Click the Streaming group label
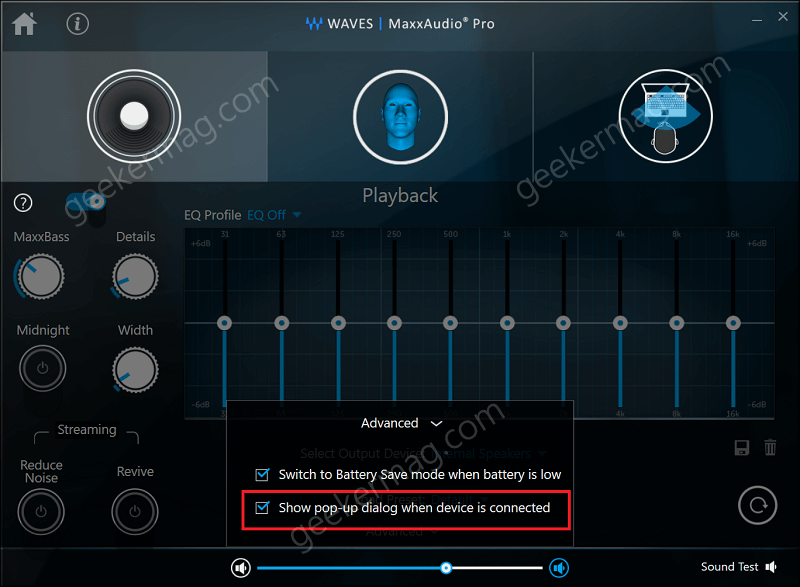This screenshot has height=587, width=800. [87, 430]
